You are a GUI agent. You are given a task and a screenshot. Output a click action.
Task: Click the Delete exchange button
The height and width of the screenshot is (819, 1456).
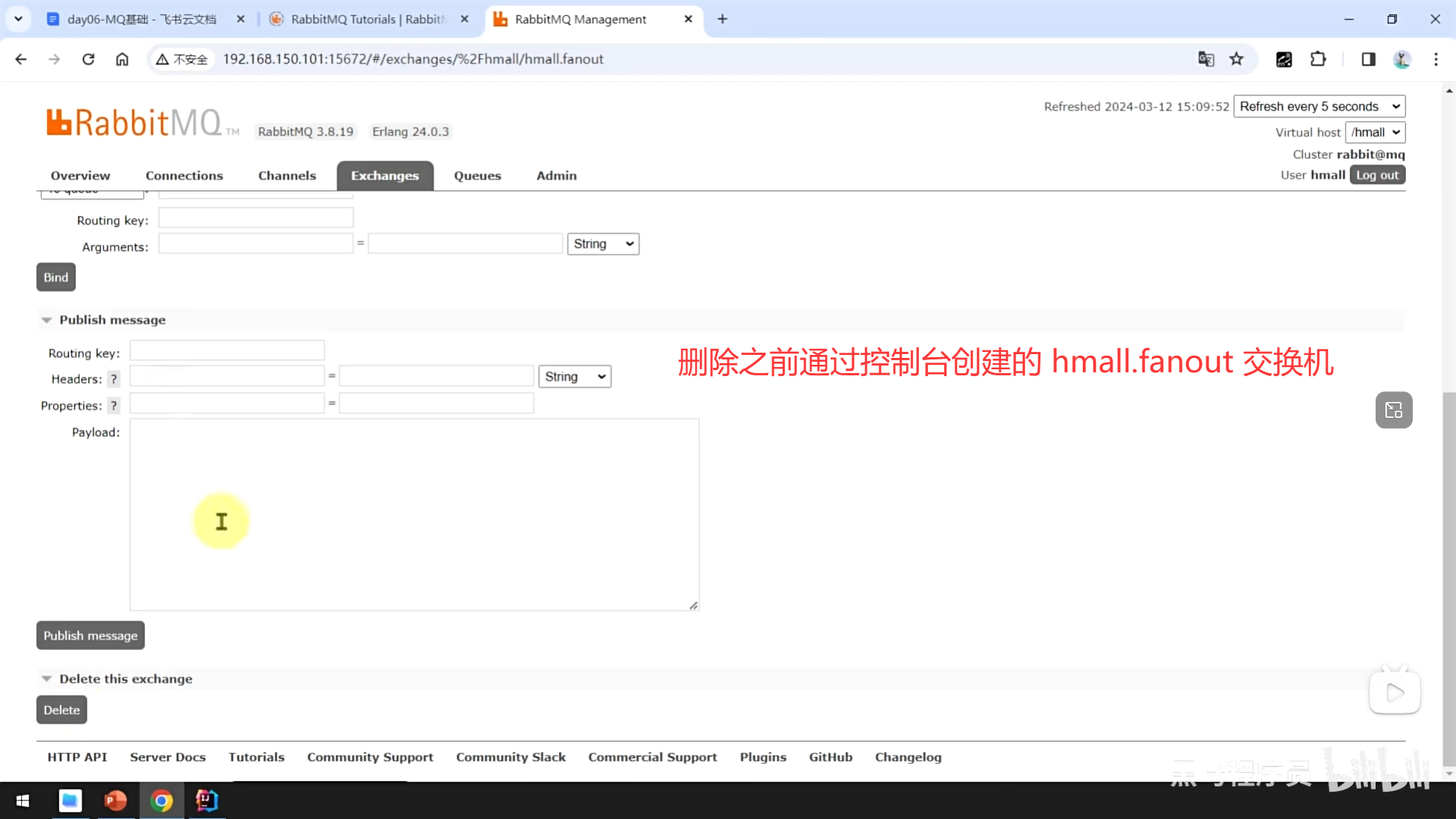click(61, 710)
